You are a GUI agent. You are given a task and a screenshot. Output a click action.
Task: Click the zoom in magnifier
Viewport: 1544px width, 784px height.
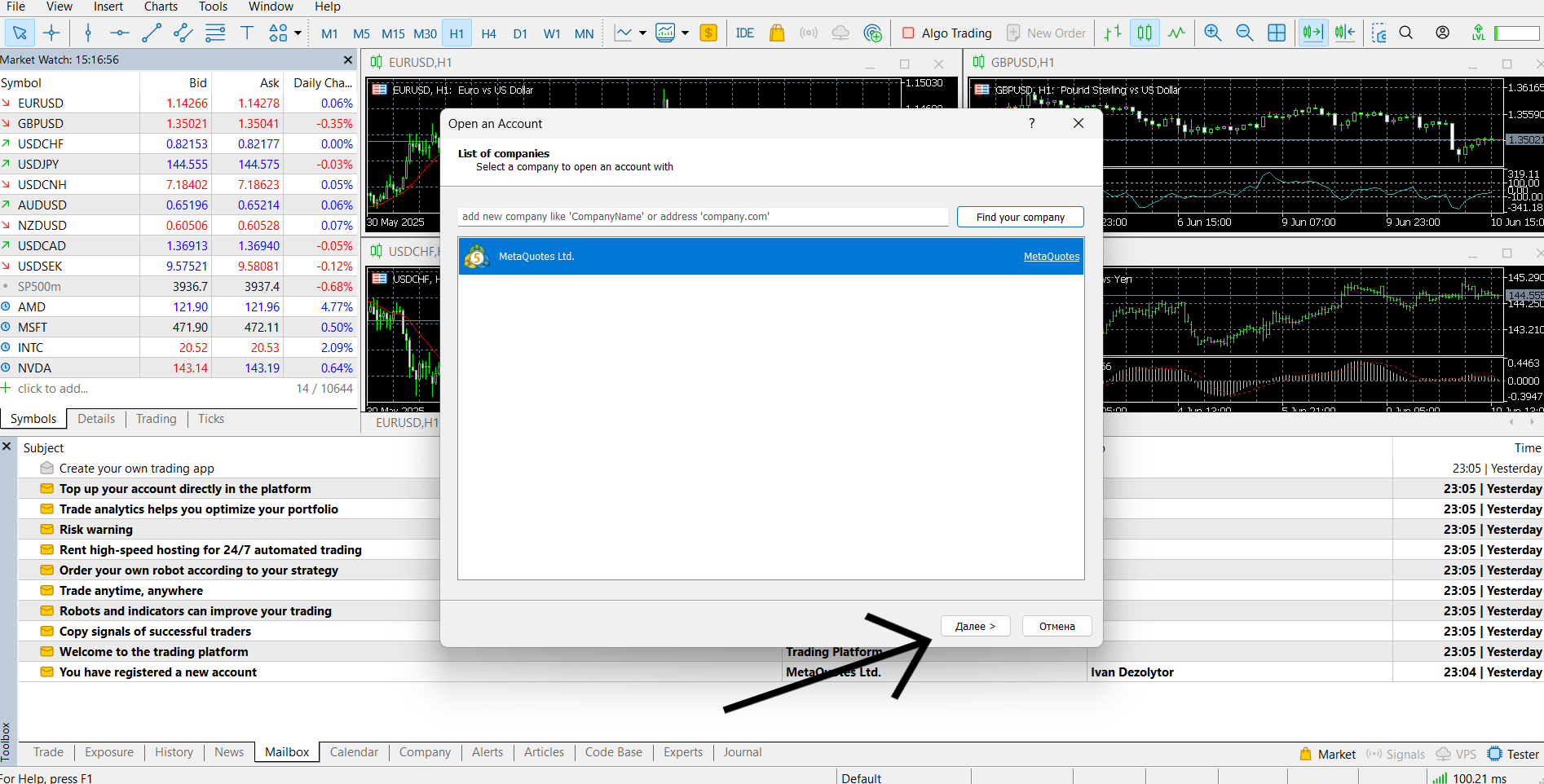click(x=1212, y=33)
